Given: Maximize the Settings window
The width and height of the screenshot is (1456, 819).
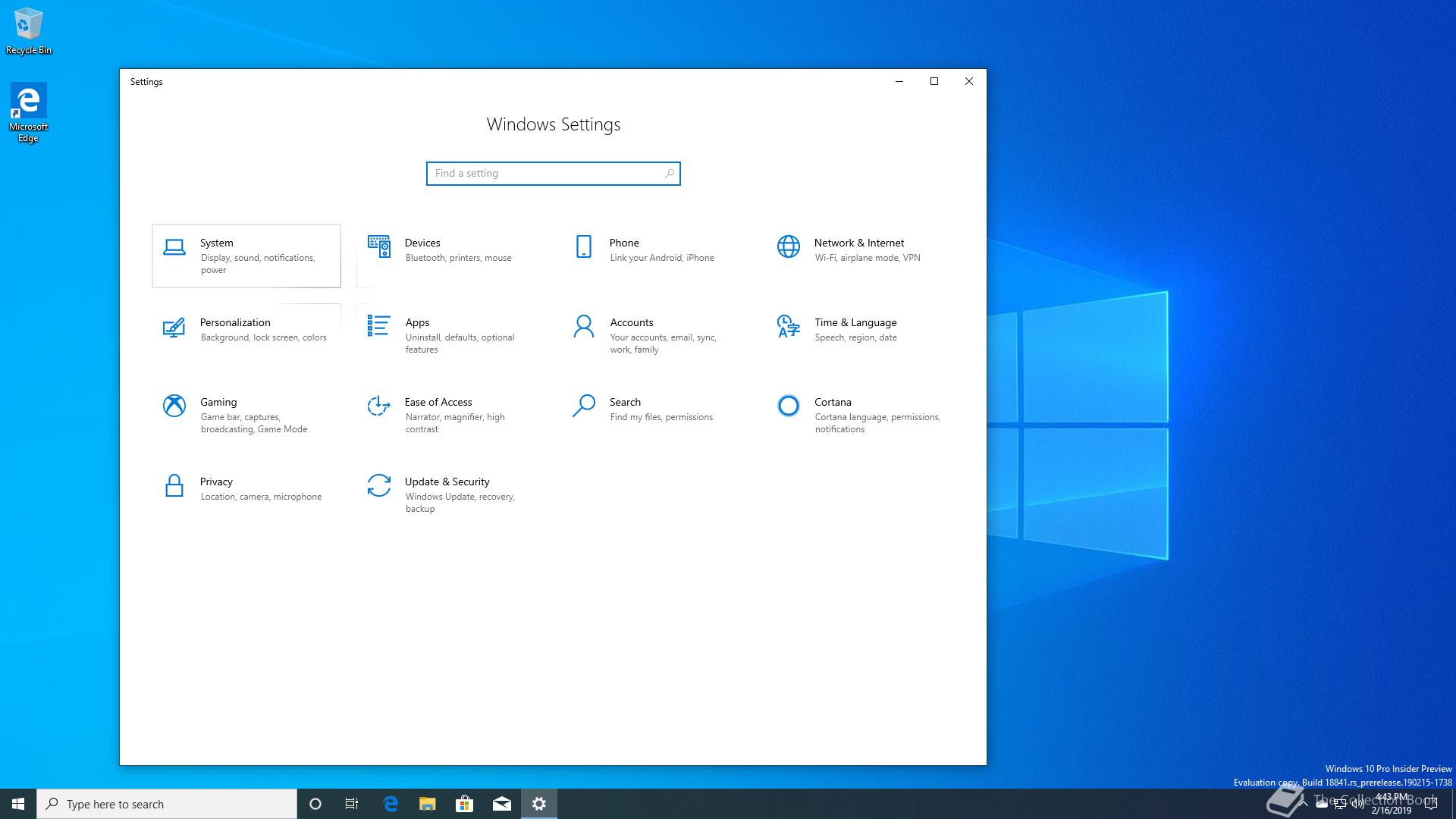Looking at the screenshot, I should 934,81.
